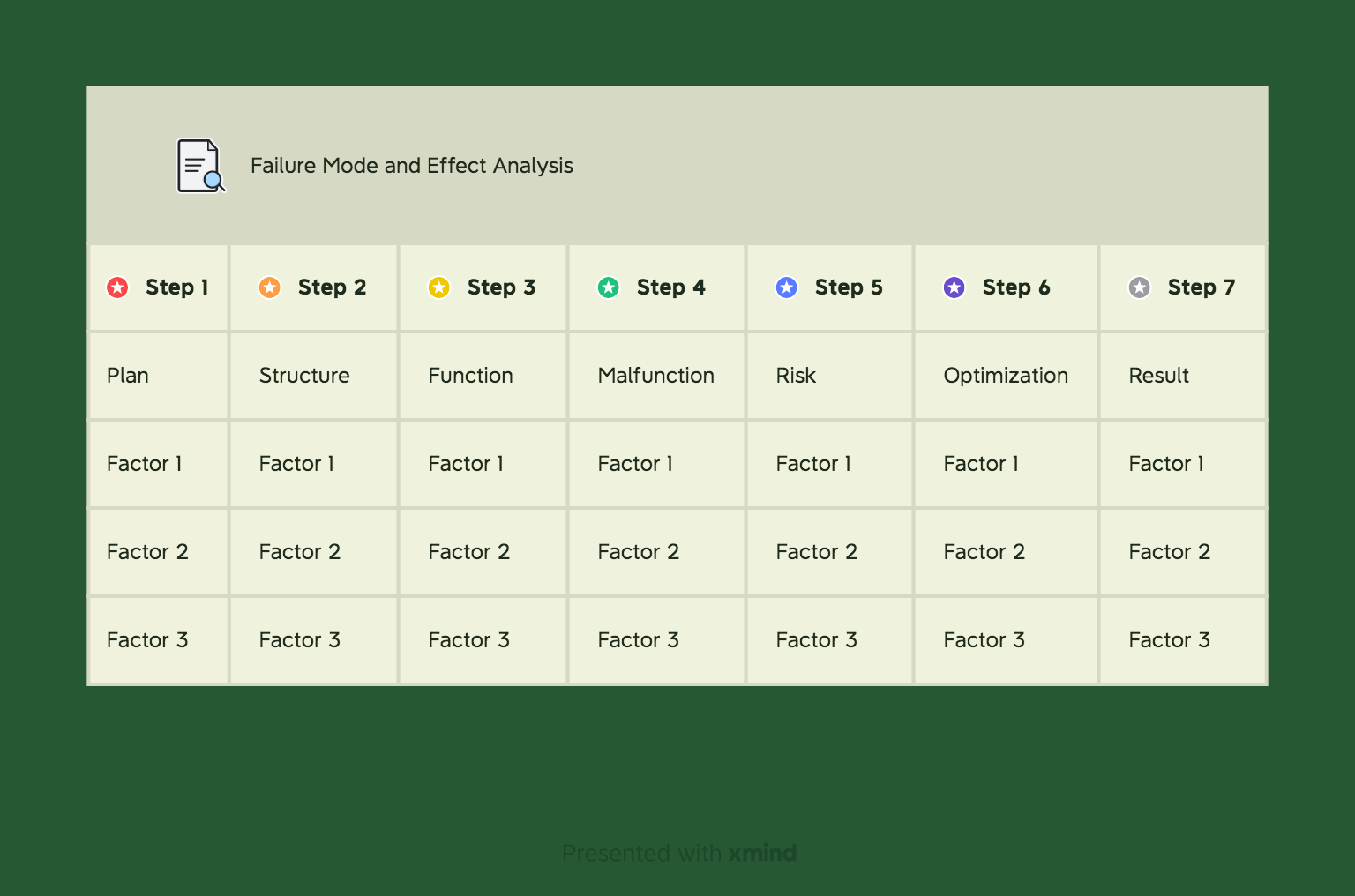The image size is (1355, 896).
Task: Select the Malfunction cell
Action: tap(657, 376)
